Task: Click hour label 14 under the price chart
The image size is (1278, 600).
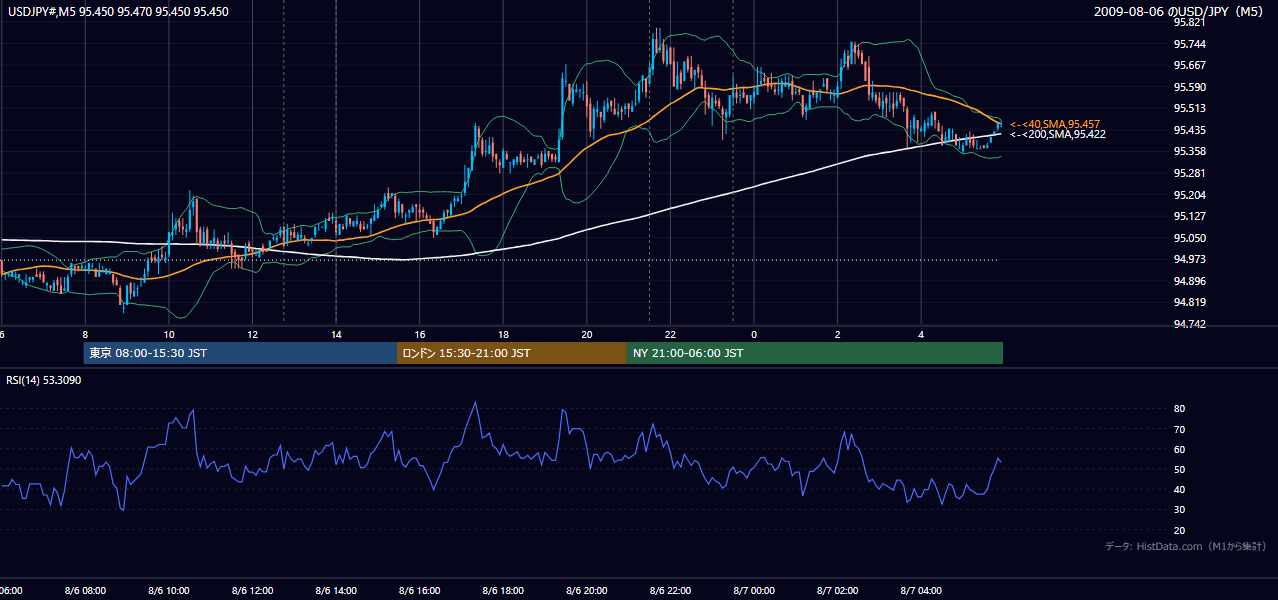Action: [337, 335]
